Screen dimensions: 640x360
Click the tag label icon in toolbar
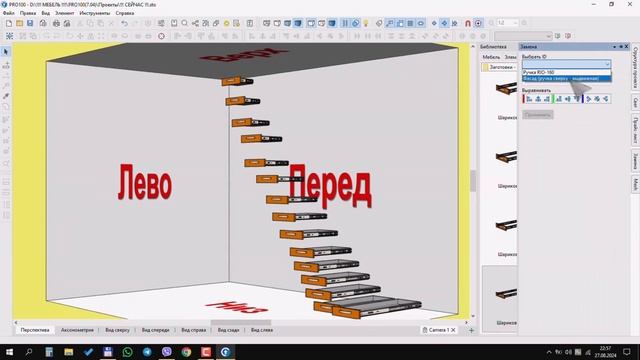pos(379,23)
